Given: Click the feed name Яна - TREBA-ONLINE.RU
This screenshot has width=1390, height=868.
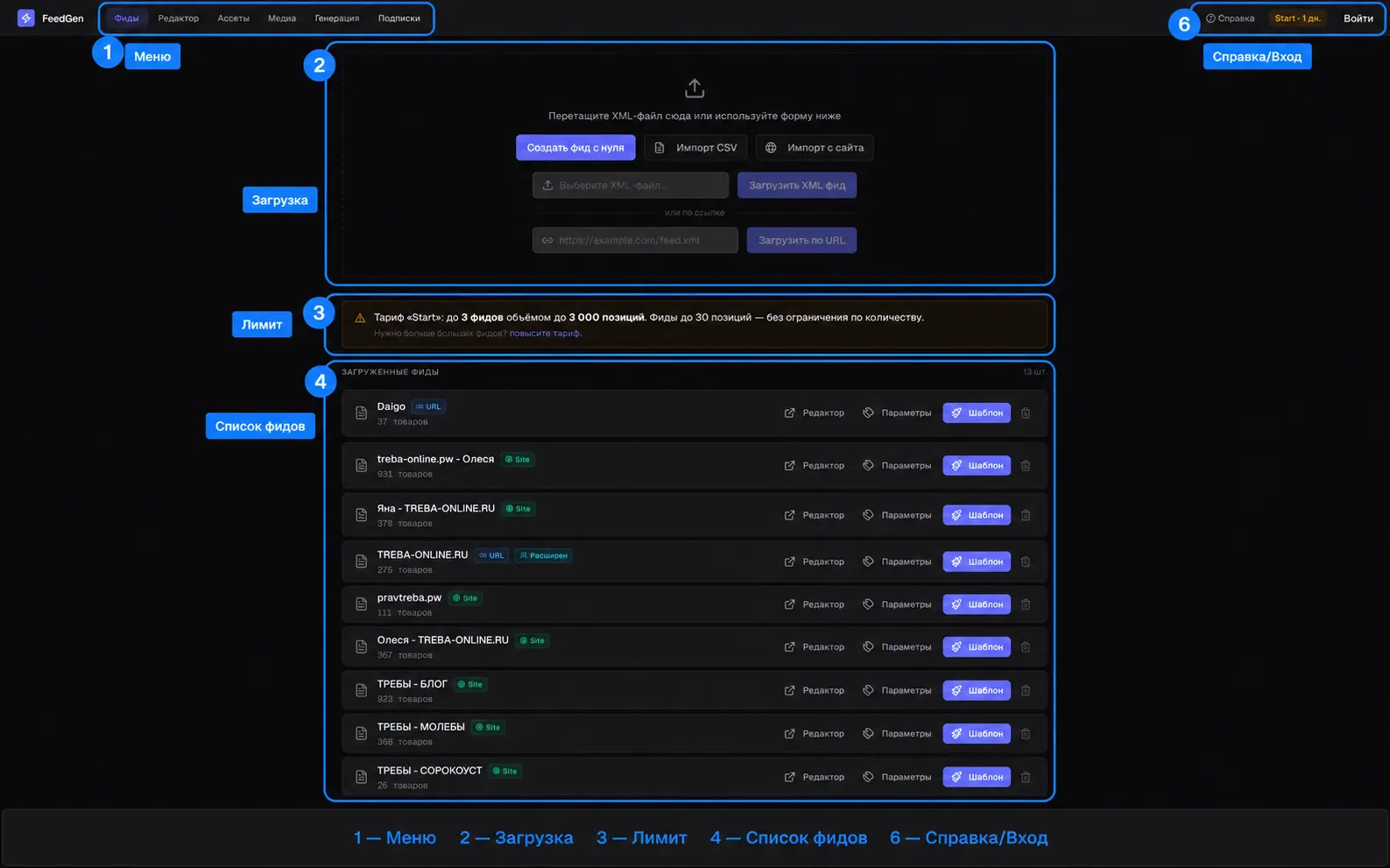Looking at the screenshot, I should [x=436, y=508].
